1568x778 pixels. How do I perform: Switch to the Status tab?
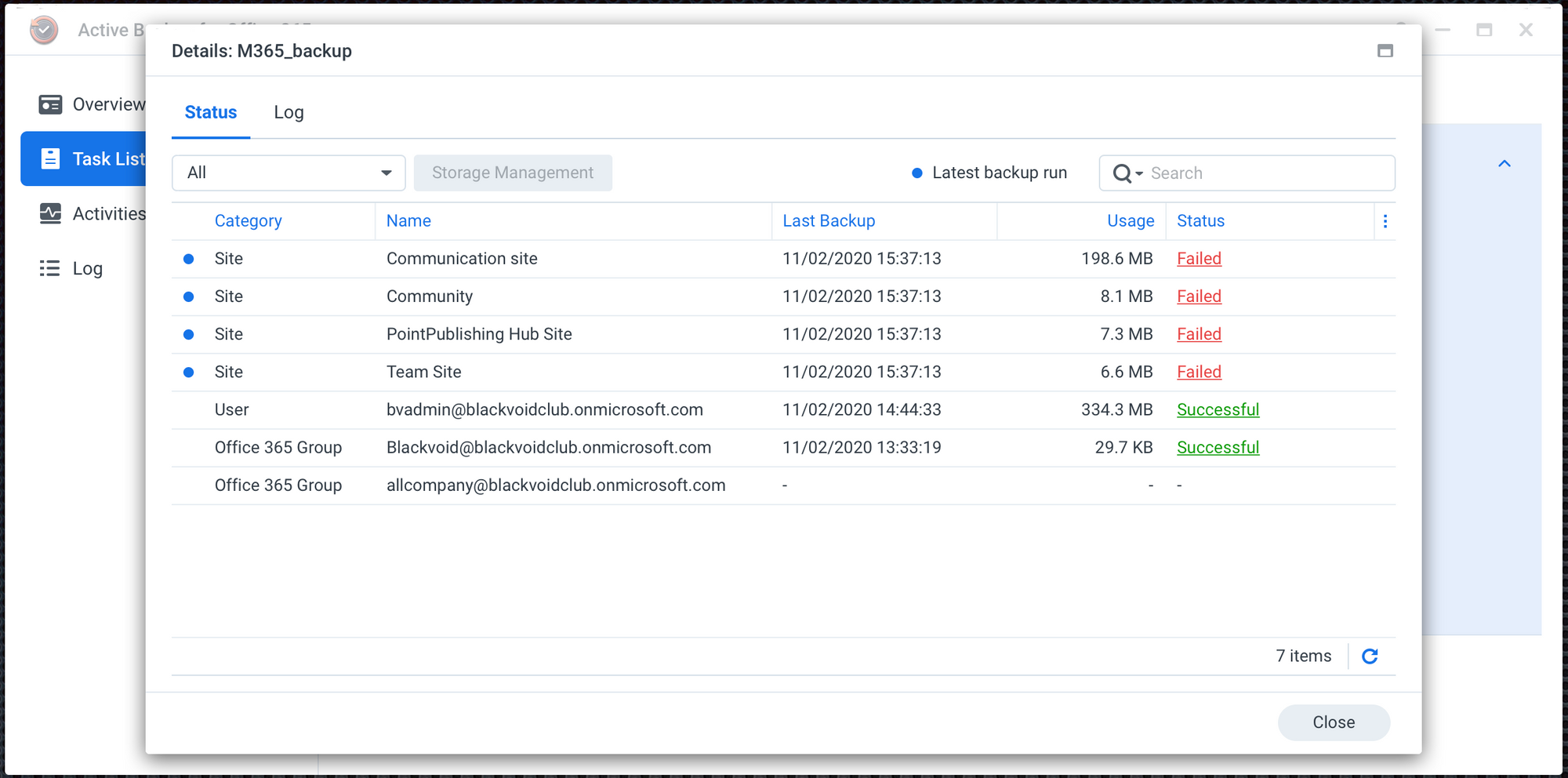[211, 112]
